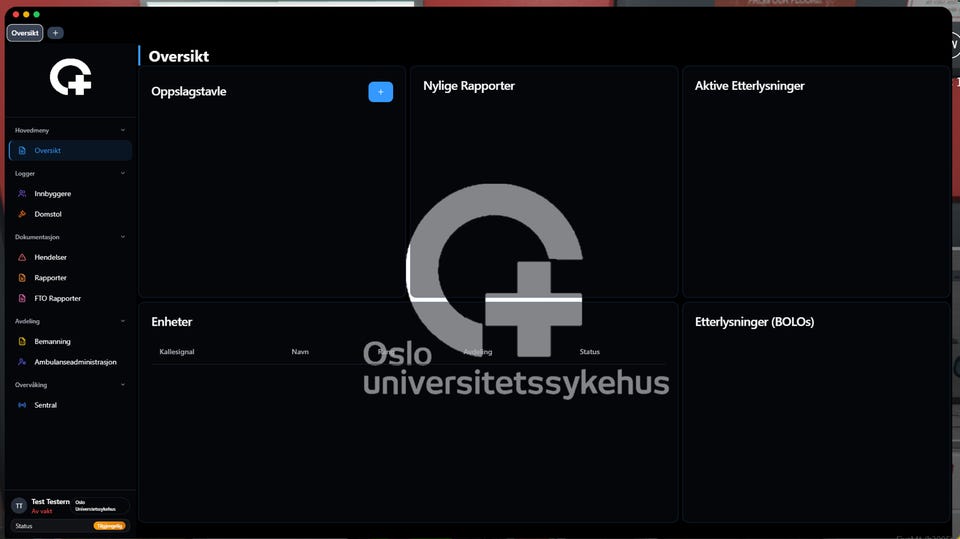This screenshot has height=539, width=960.
Task: Go to Hendelser page
Action: [70, 257]
